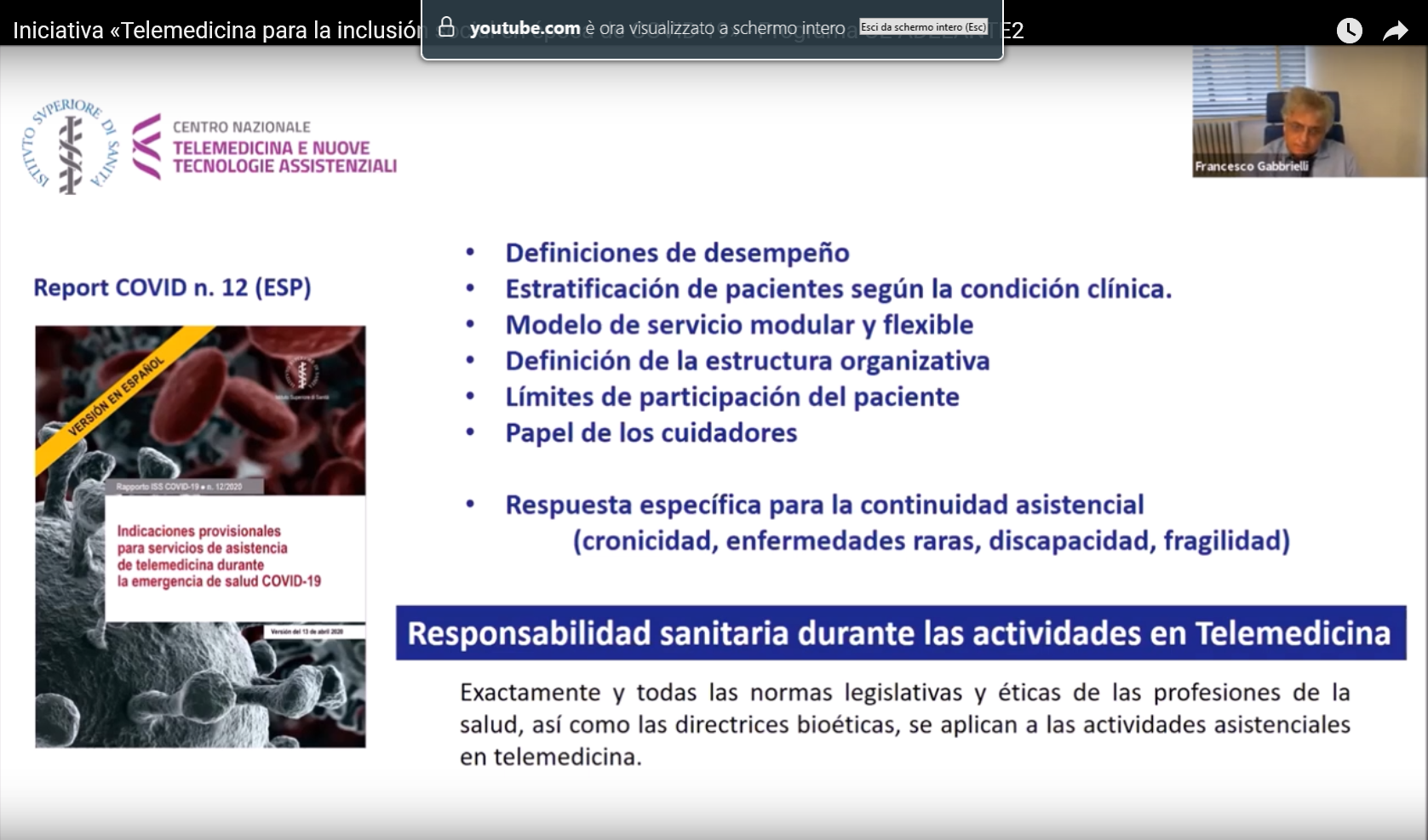This screenshot has width=1428, height=840.
Task: Click the 'Modelo de servicio modular y flexible' bullet
Action: click(738, 325)
